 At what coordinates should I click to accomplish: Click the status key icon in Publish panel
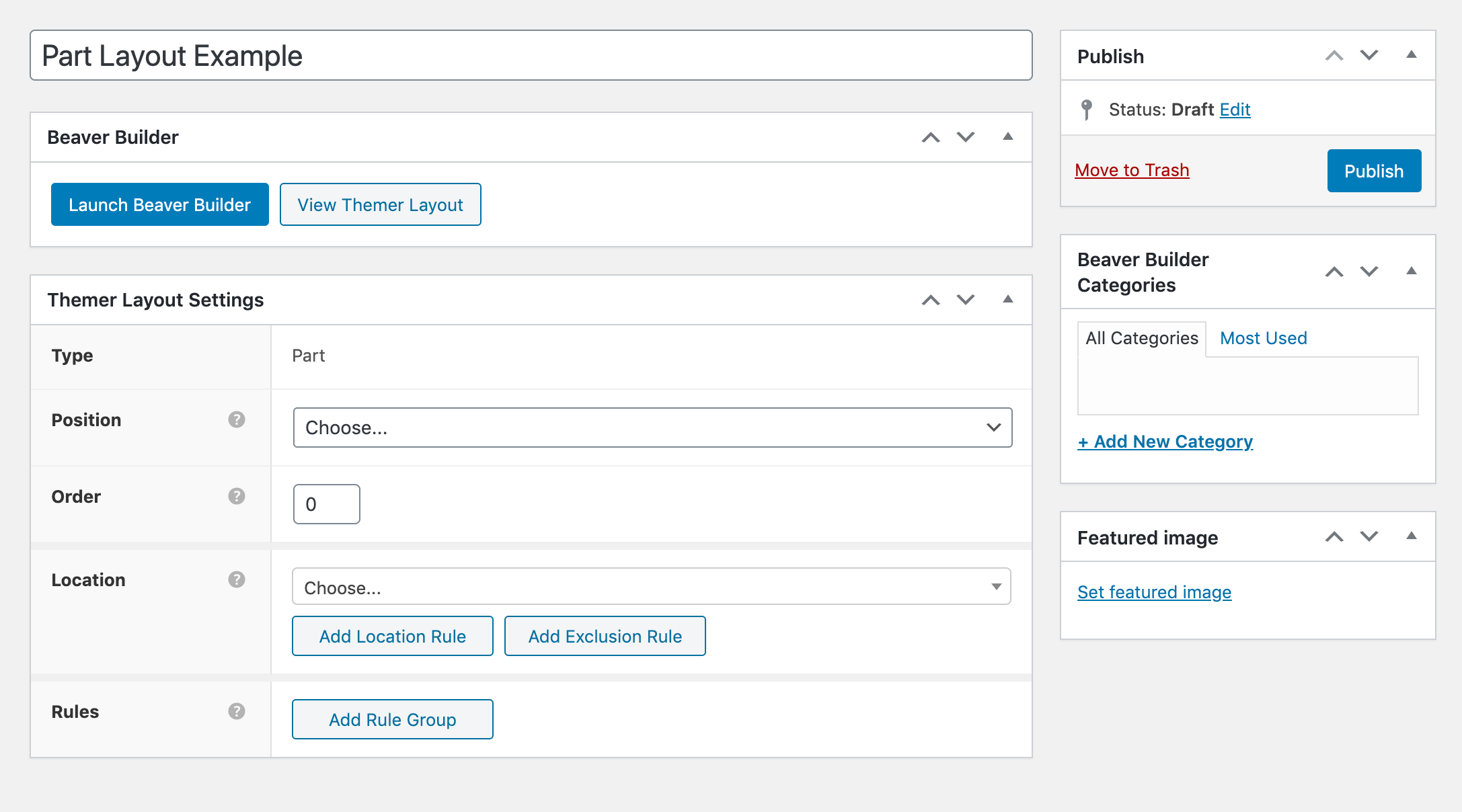click(x=1088, y=109)
